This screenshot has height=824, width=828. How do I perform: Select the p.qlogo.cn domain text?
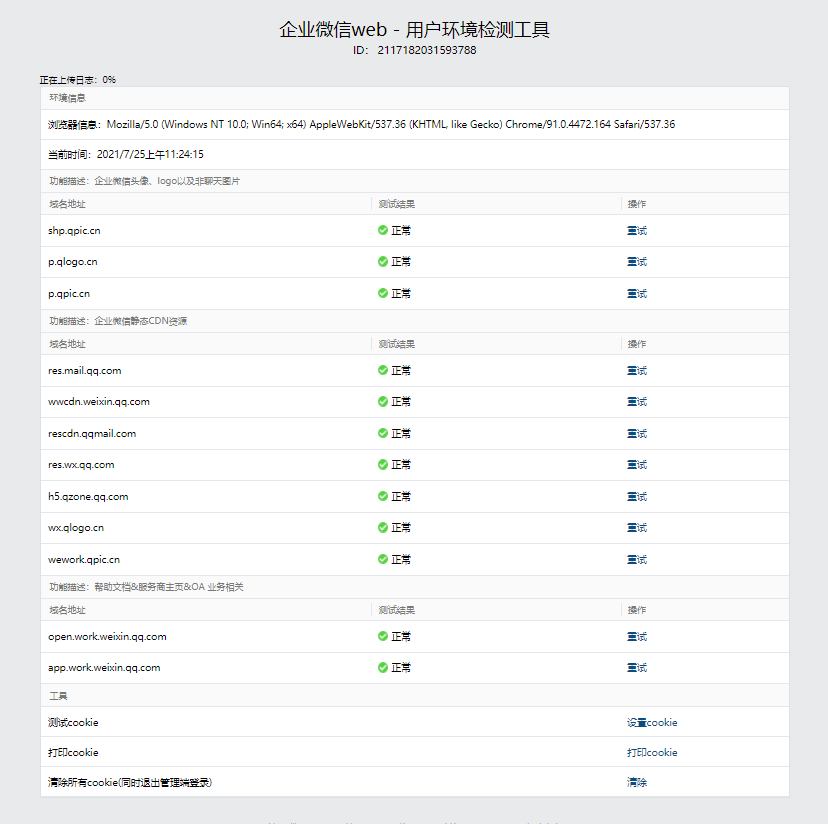point(73,262)
